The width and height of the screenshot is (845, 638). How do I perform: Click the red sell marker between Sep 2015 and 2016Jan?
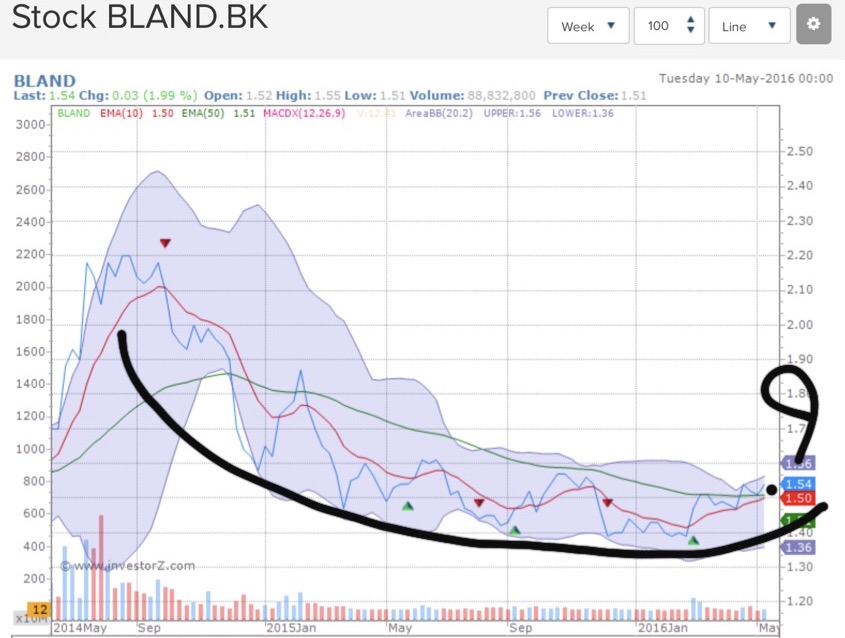click(607, 503)
